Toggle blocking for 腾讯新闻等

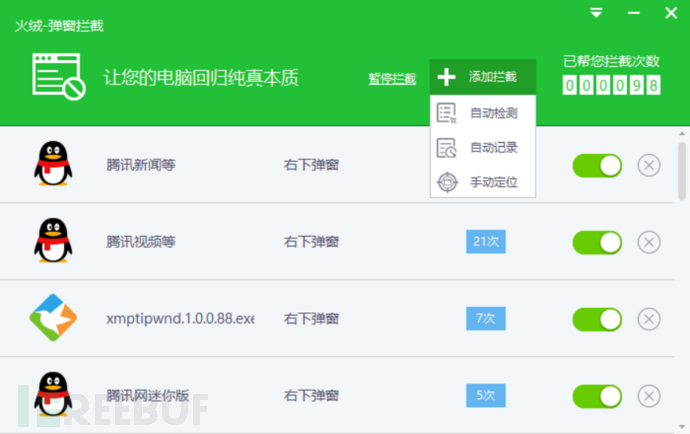click(x=597, y=166)
